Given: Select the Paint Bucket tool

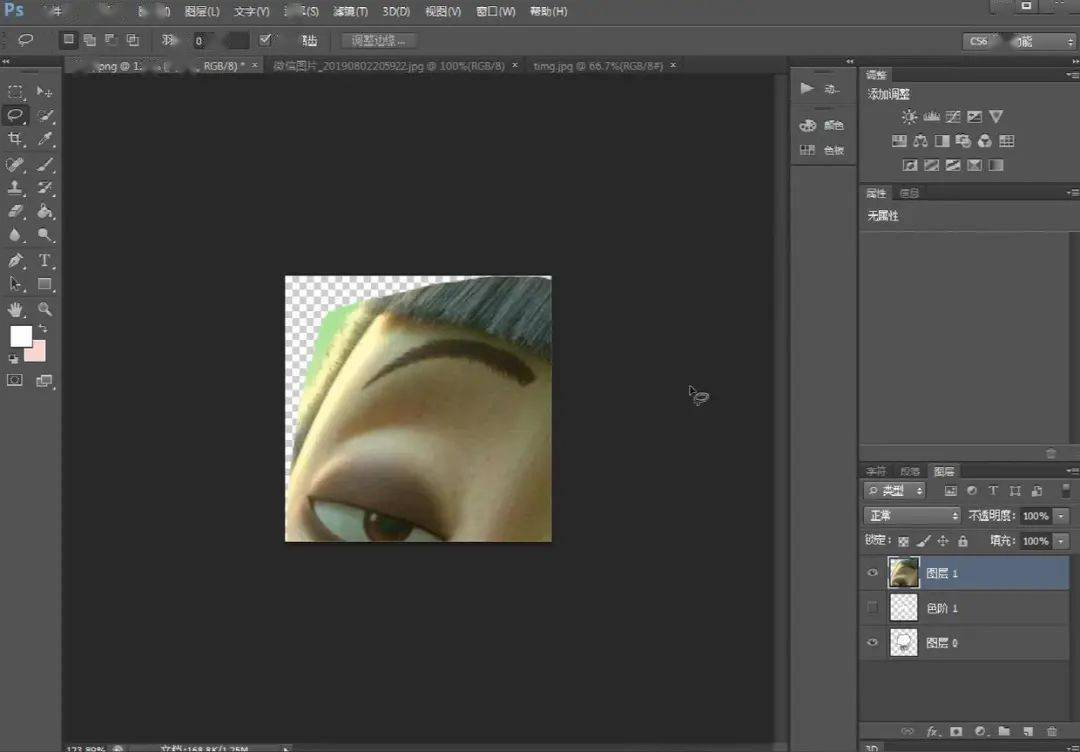Looking at the screenshot, I should (x=45, y=211).
